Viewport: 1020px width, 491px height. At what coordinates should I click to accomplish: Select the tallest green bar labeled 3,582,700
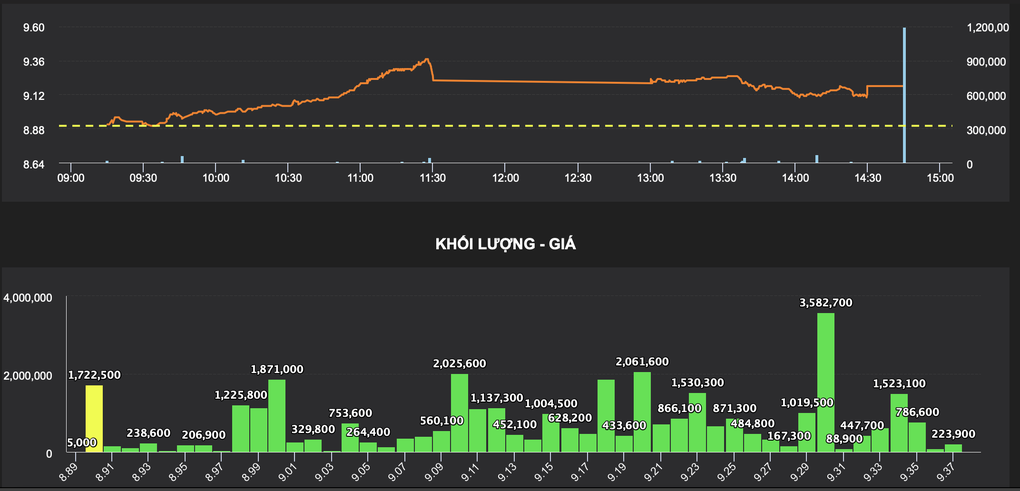(x=825, y=383)
